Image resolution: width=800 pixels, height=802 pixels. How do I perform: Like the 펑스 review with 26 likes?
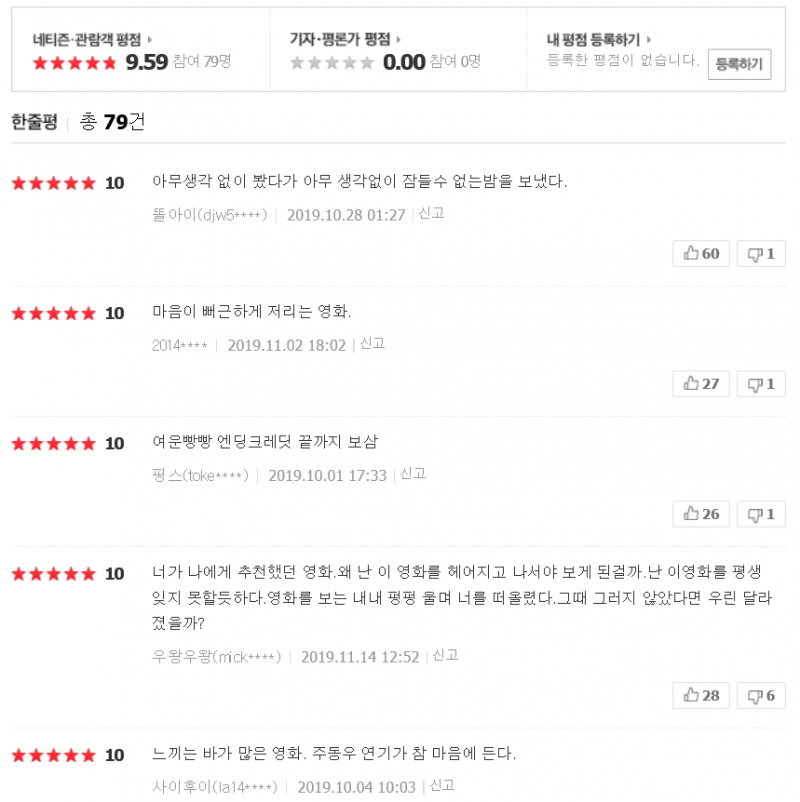pos(701,514)
